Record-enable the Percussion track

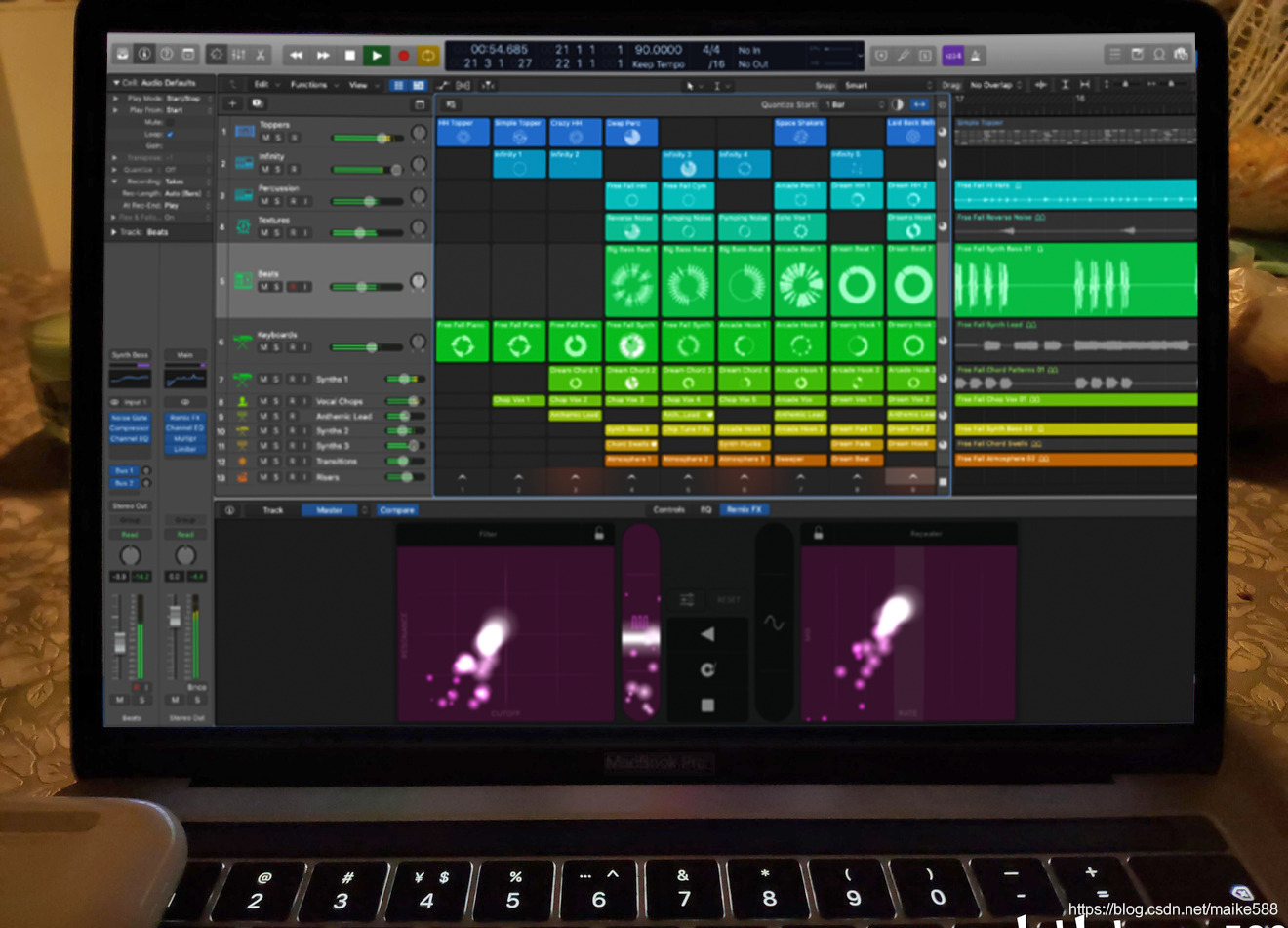[293, 201]
